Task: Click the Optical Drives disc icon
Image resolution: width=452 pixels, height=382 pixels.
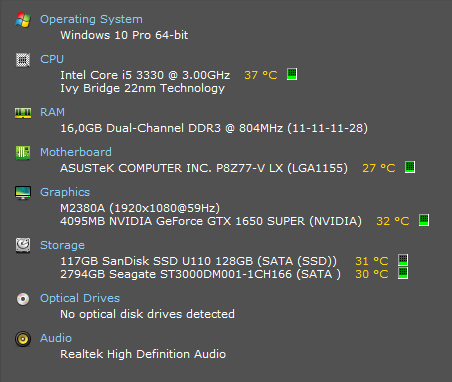Action: point(23,299)
